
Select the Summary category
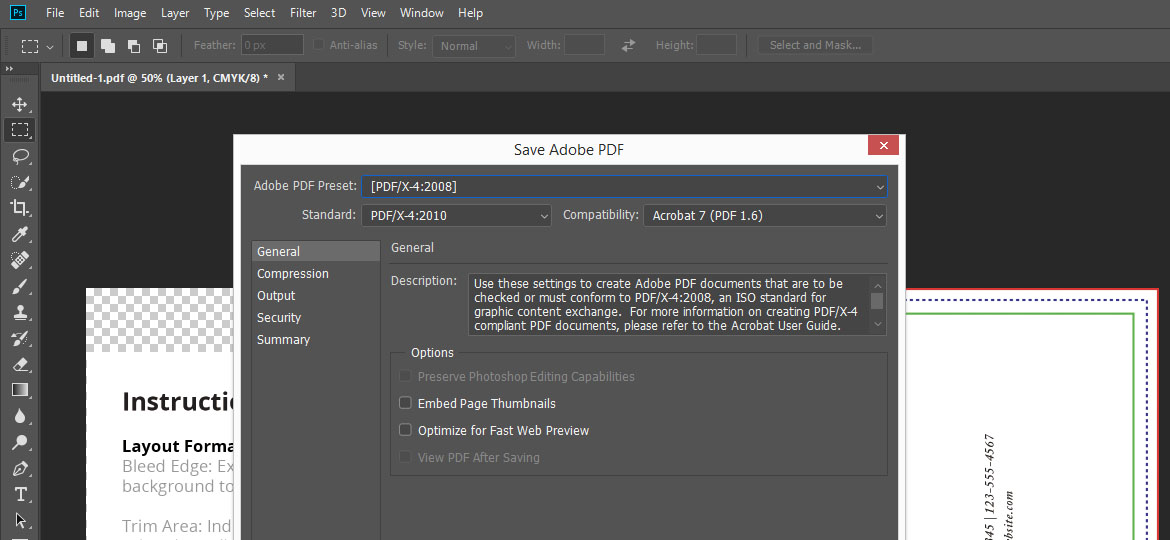pyautogui.click(x=316, y=339)
